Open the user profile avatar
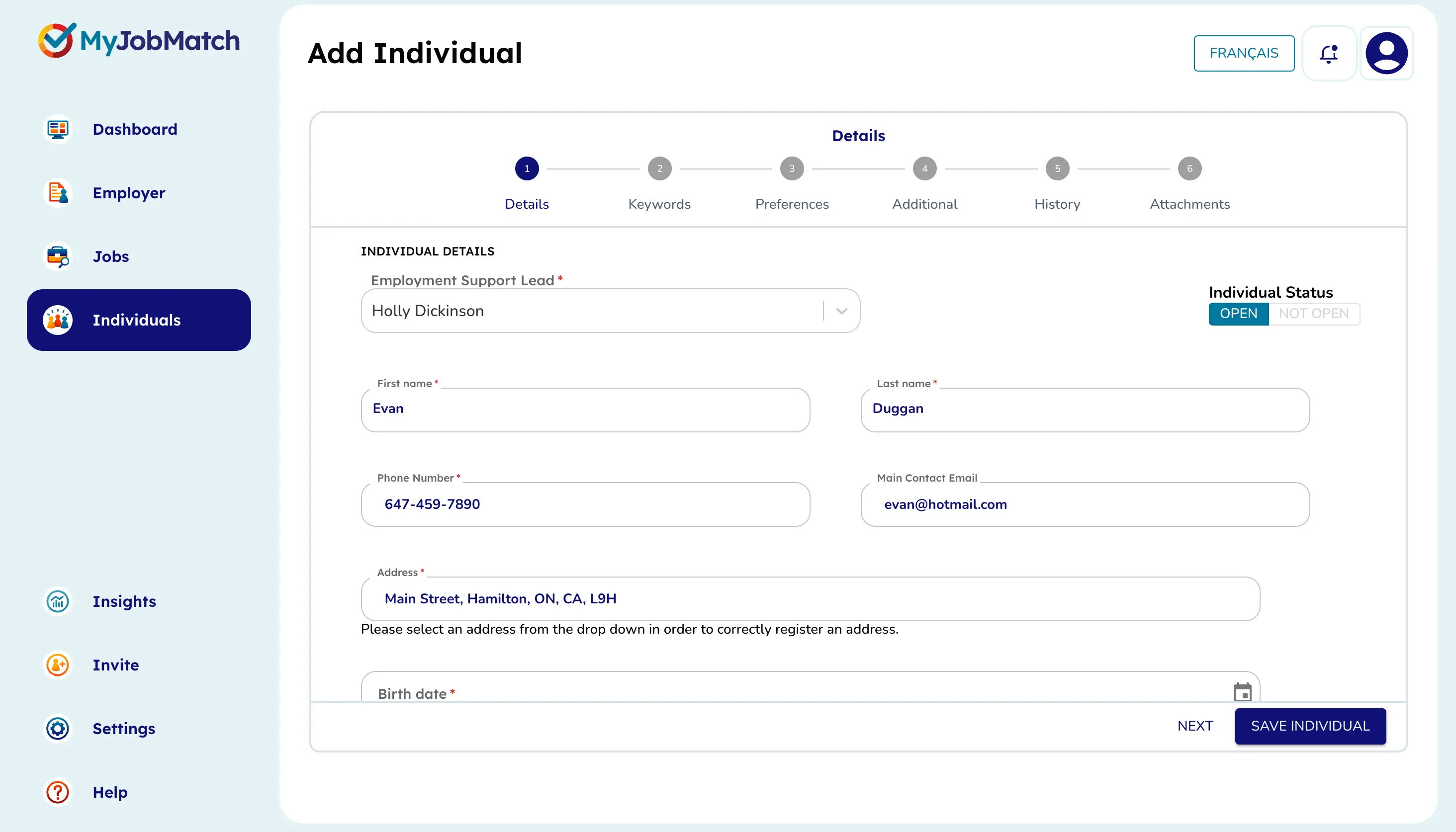Screen dimensions: 1456x832 pos(1386,53)
